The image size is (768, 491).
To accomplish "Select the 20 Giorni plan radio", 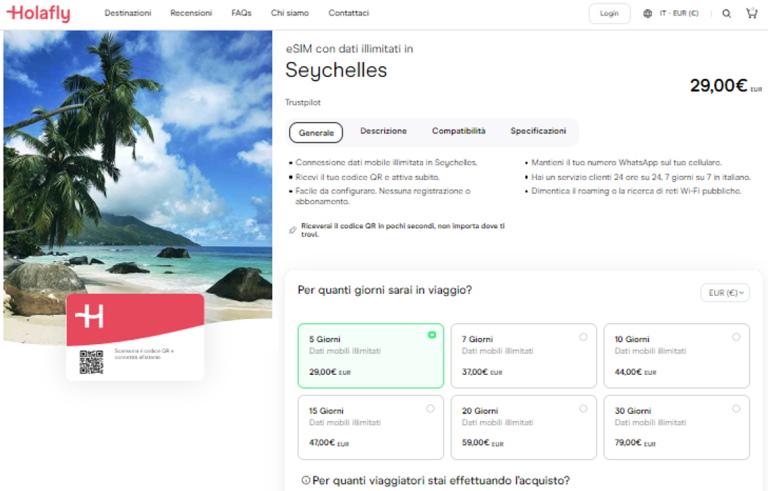I will [583, 408].
